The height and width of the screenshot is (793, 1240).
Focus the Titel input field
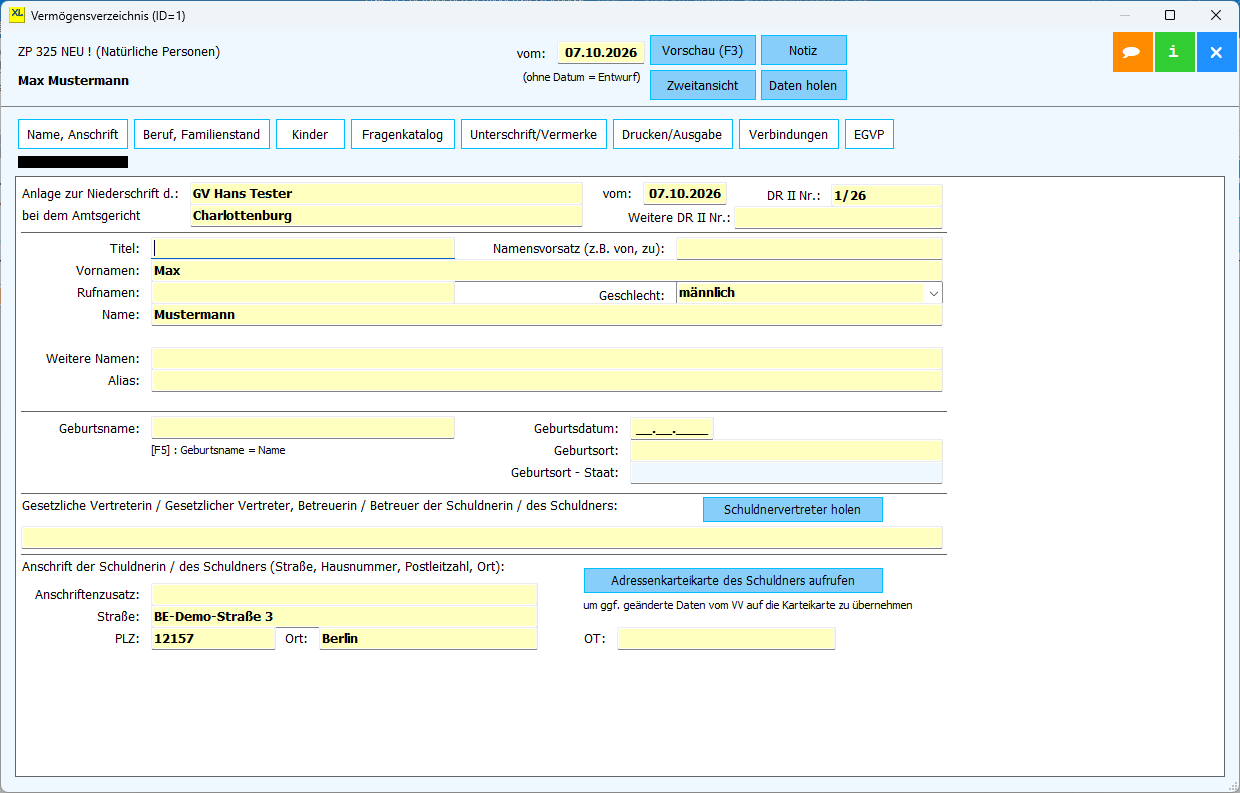coord(303,248)
